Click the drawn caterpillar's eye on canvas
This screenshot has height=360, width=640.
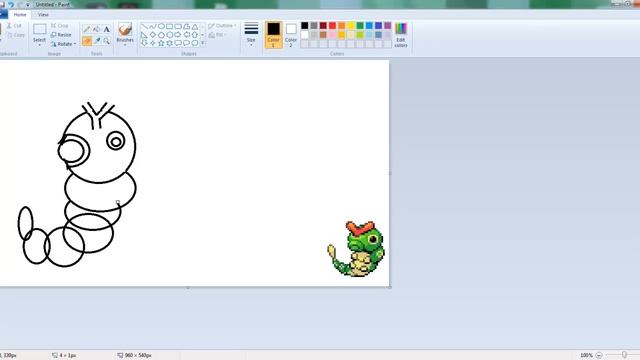pos(116,141)
